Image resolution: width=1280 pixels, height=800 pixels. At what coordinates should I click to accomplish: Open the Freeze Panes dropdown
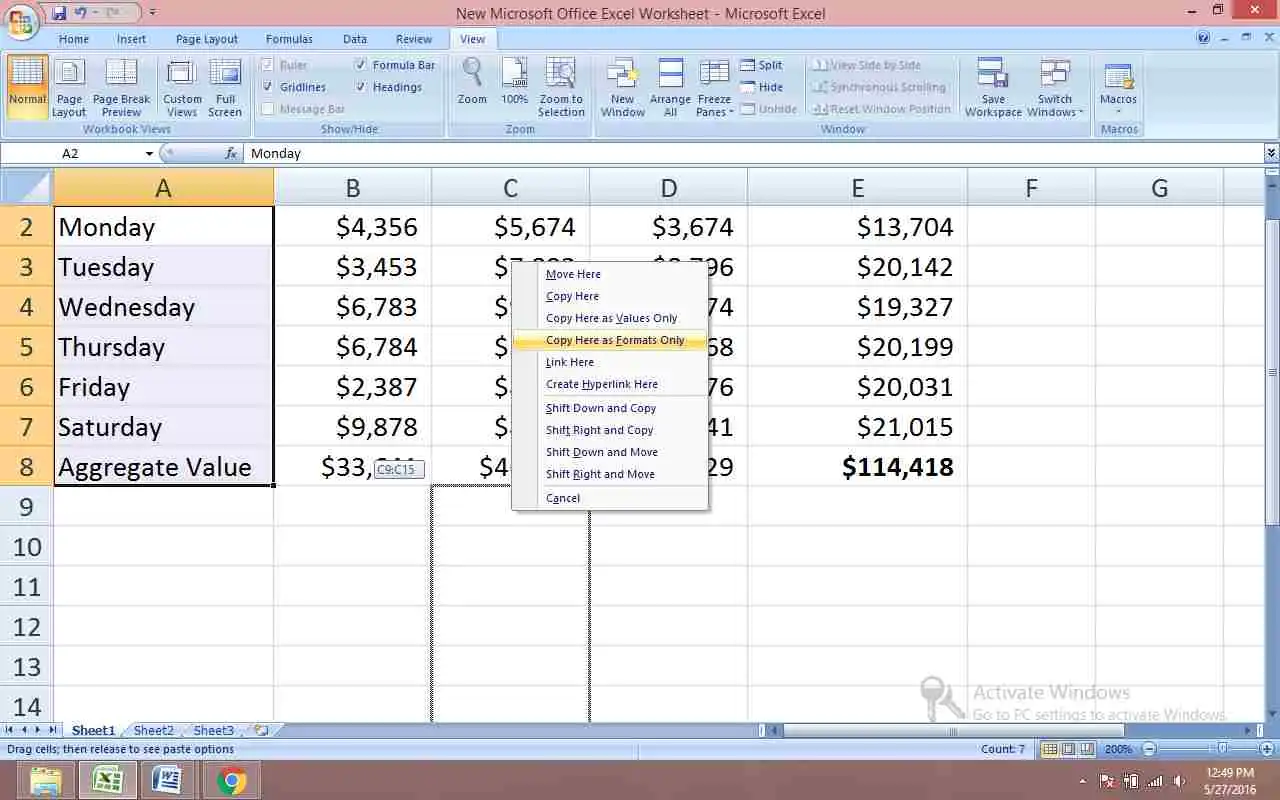pyautogui.click(x=714, y=87)
